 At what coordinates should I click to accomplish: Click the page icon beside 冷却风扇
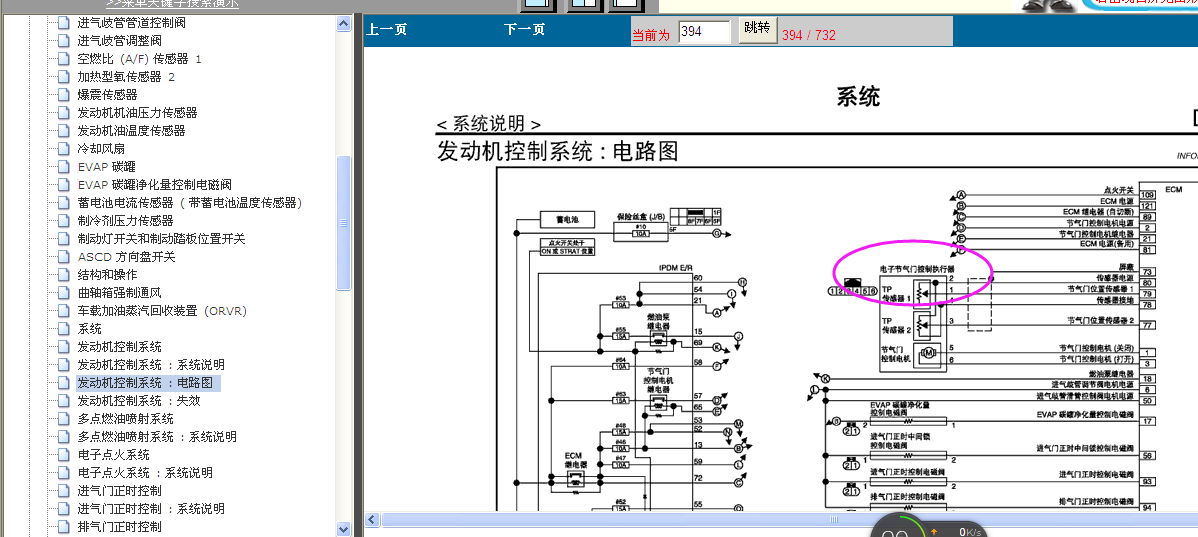[63, 148]
